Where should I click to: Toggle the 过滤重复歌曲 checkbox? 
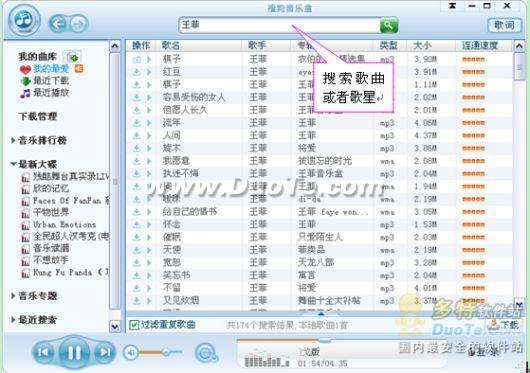[x=134, y=325]
